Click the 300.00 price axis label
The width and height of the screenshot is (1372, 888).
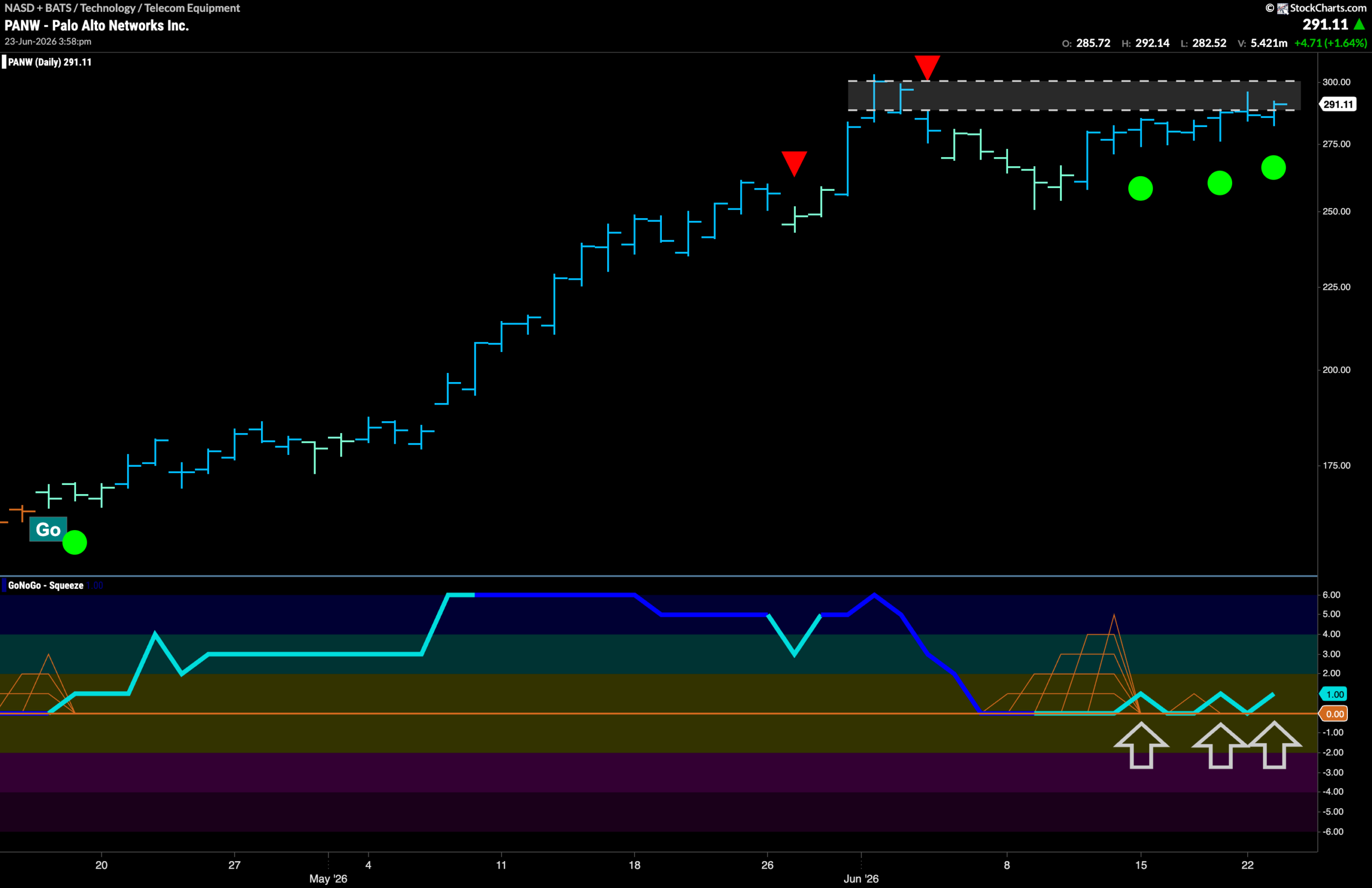[x=1336, y=82]
